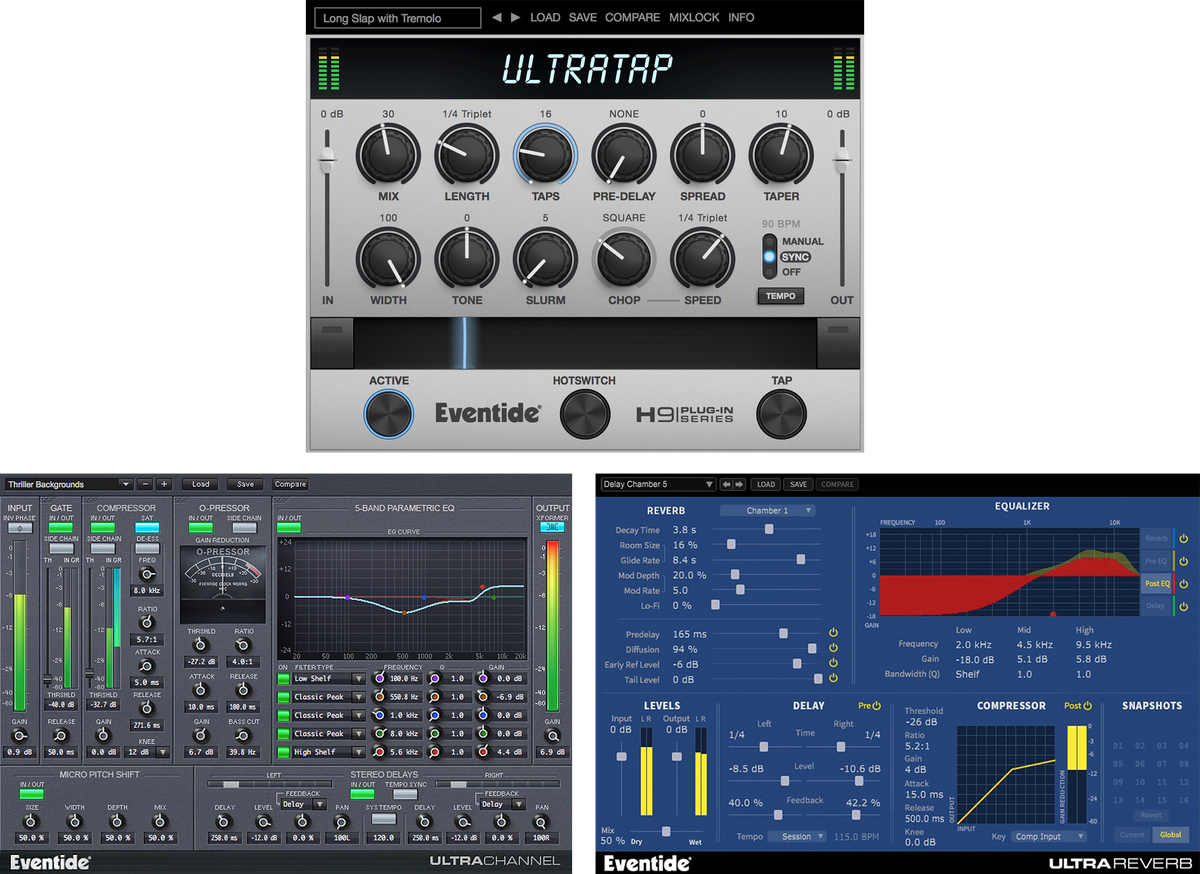Image resolution: width=1200 pixels, height=874 pixels.
Task: Open the Chamber 1 reverb type dropdown
Action: coord(766,510)
